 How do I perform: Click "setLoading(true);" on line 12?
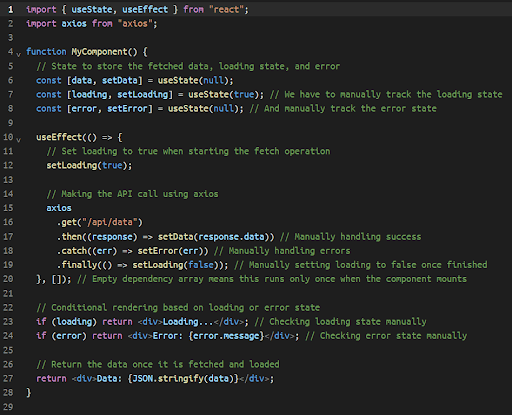89,165
